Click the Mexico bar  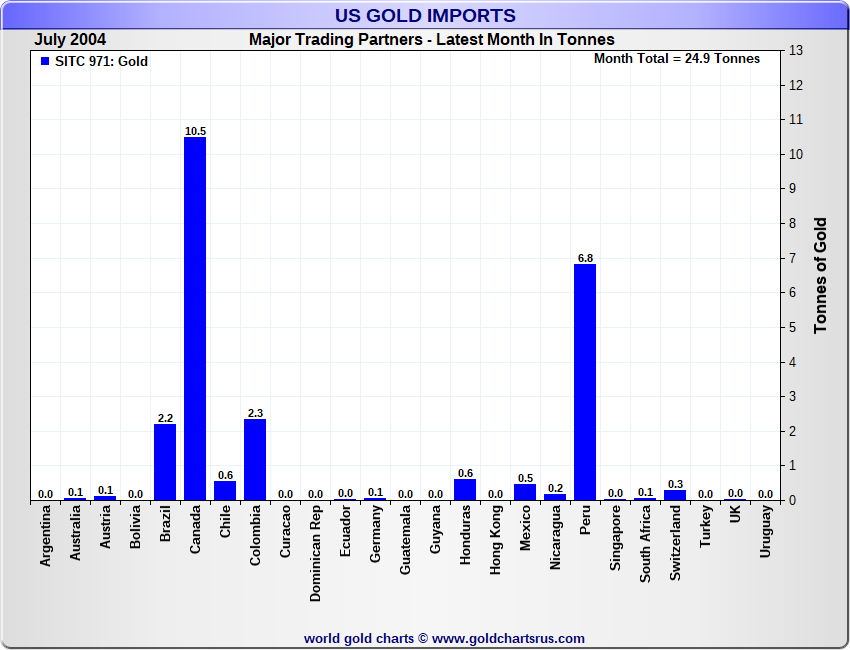(x=525, y=492)
